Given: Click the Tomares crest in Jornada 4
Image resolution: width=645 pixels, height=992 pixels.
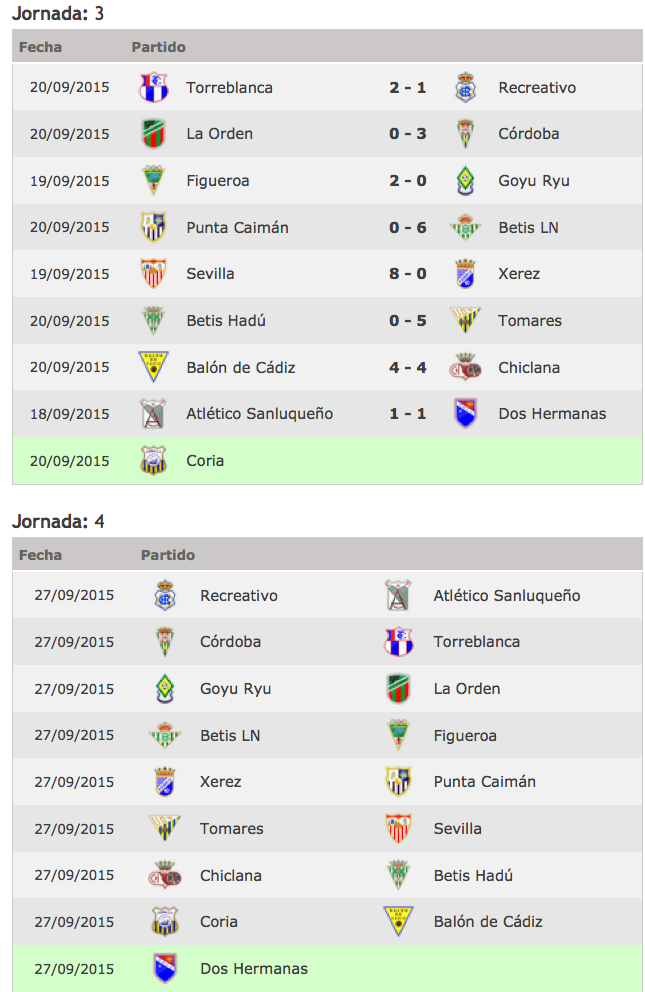Looking at the screenshot, I should coord(165,828).
